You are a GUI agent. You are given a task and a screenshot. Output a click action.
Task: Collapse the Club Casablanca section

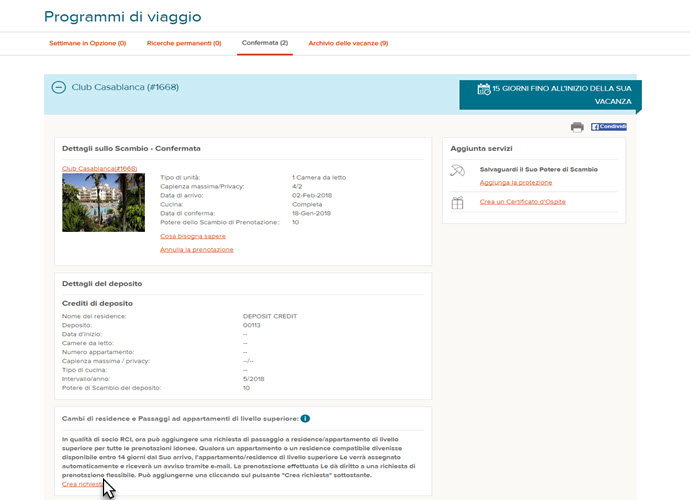[59, 87]
